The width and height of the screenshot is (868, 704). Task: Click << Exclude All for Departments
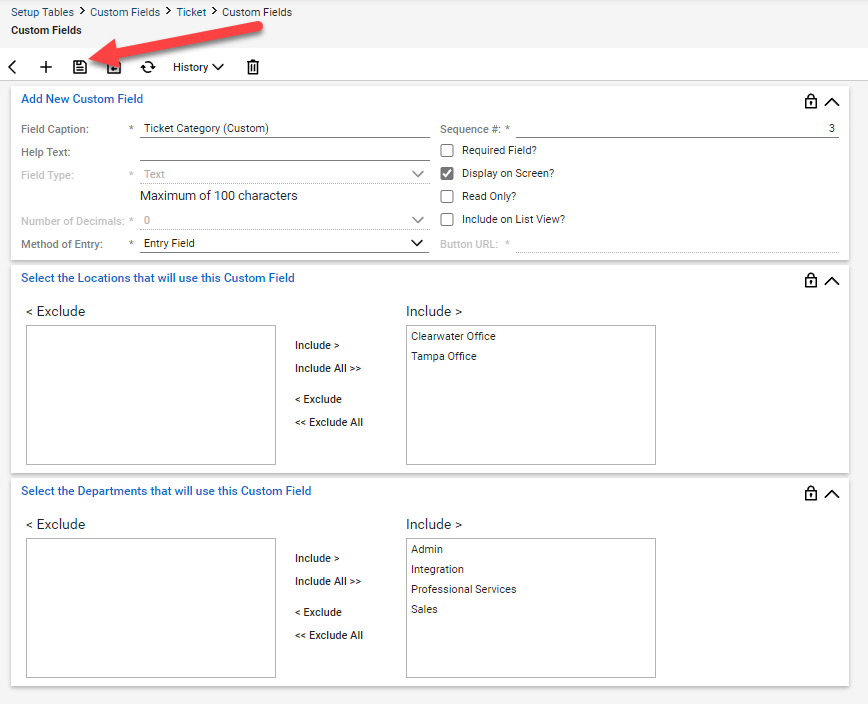329,635
